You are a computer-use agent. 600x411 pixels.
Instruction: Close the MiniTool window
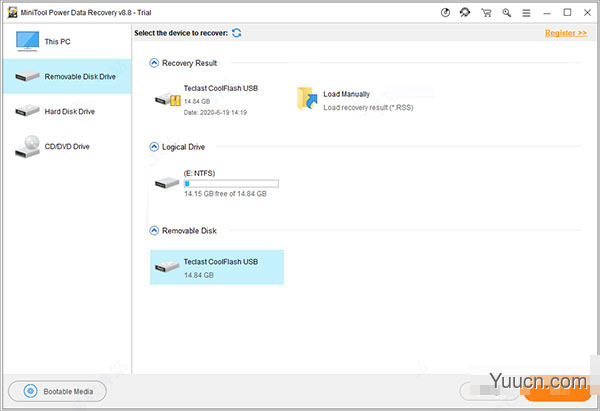click(587, 13)
